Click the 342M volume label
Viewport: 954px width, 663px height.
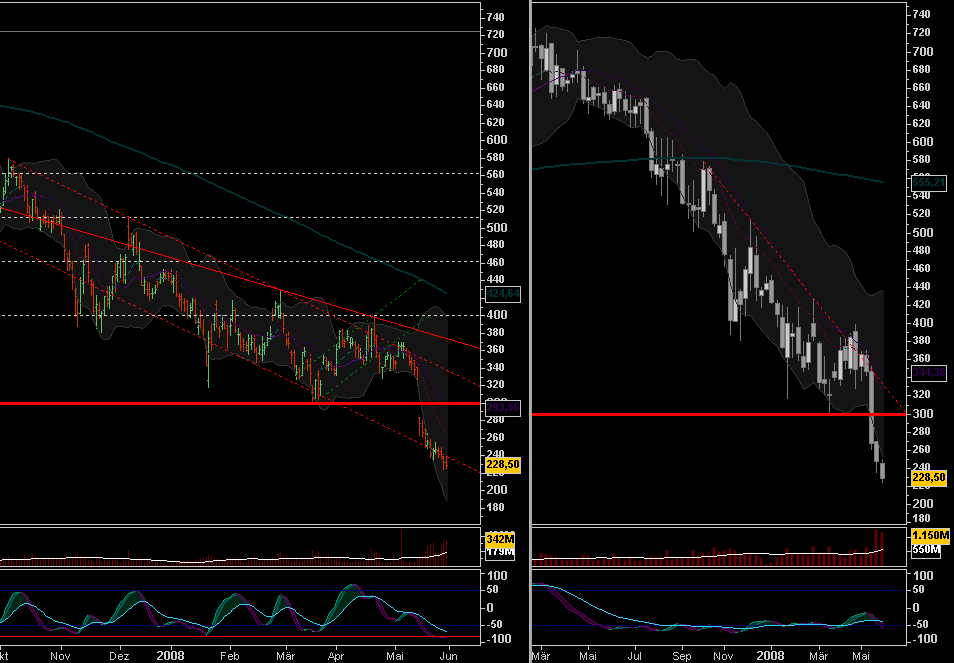499,537
